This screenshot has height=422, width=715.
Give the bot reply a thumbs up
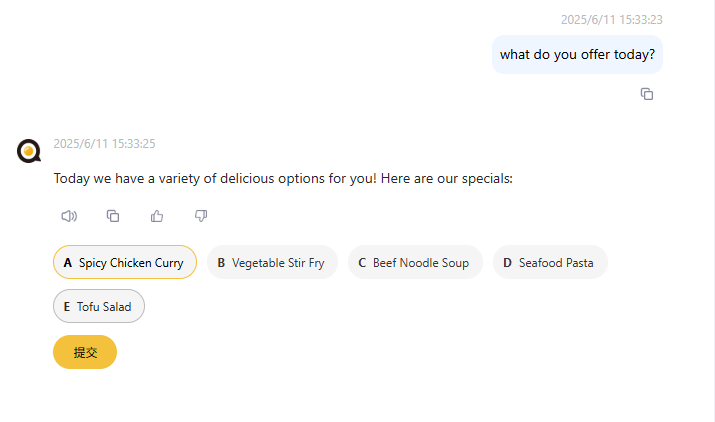pos(157,216)
